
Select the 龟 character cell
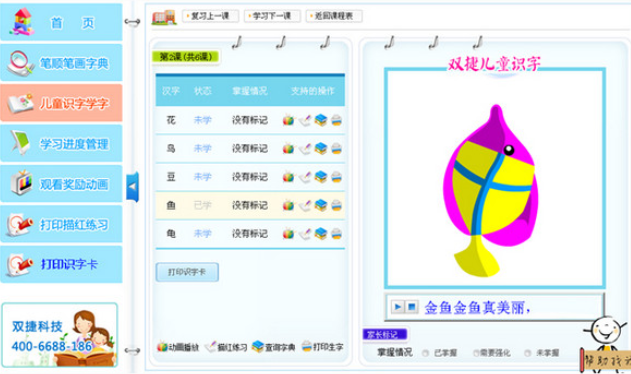pos(171,233)
